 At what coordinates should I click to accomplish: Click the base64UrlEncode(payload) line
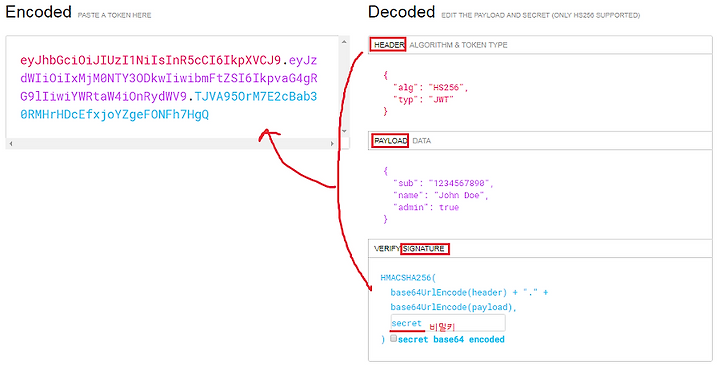(x=453, y=307)
